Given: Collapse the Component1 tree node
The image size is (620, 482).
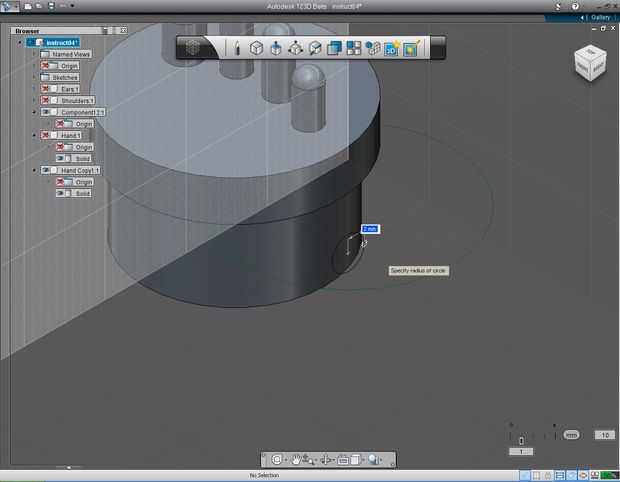Looking at the screenshot, I should [33, 112].
